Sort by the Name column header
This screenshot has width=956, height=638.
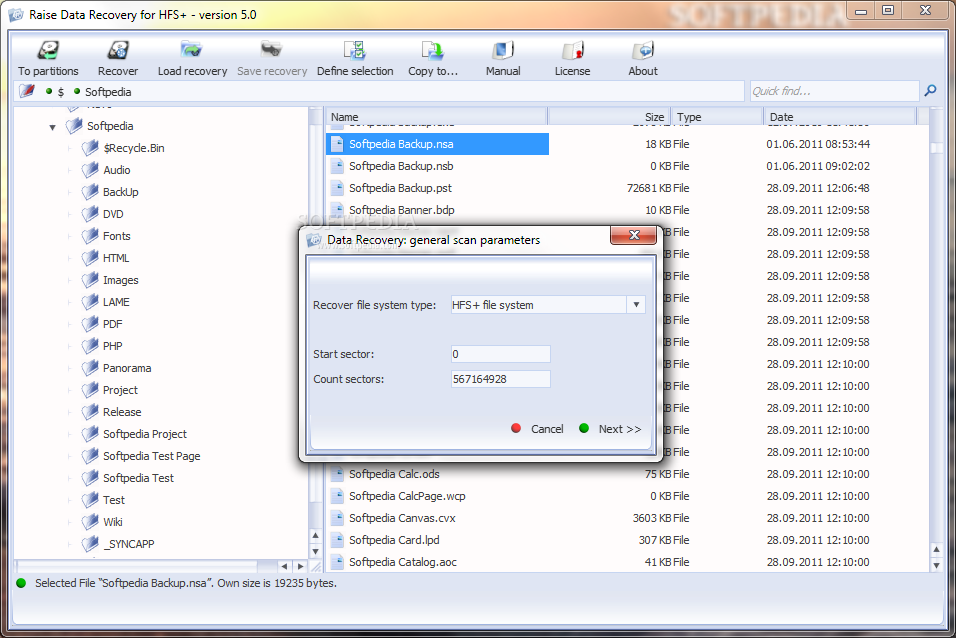[x=437, y=116]
